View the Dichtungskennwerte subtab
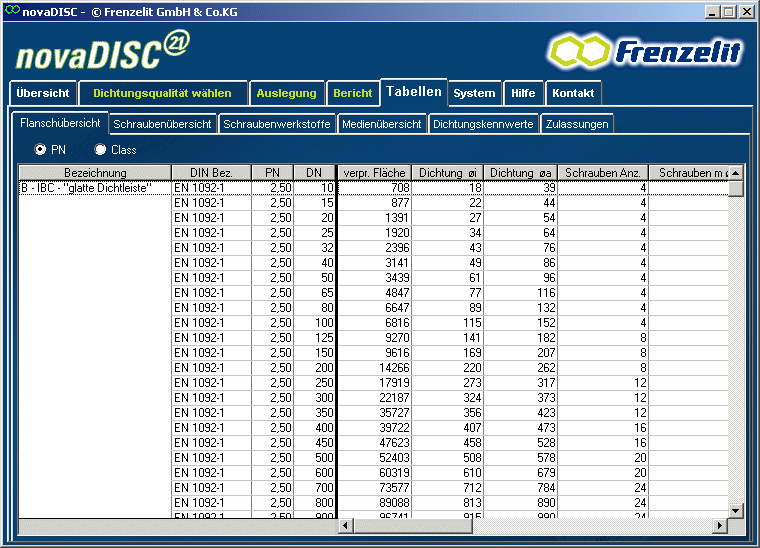 tap(484, 124)
